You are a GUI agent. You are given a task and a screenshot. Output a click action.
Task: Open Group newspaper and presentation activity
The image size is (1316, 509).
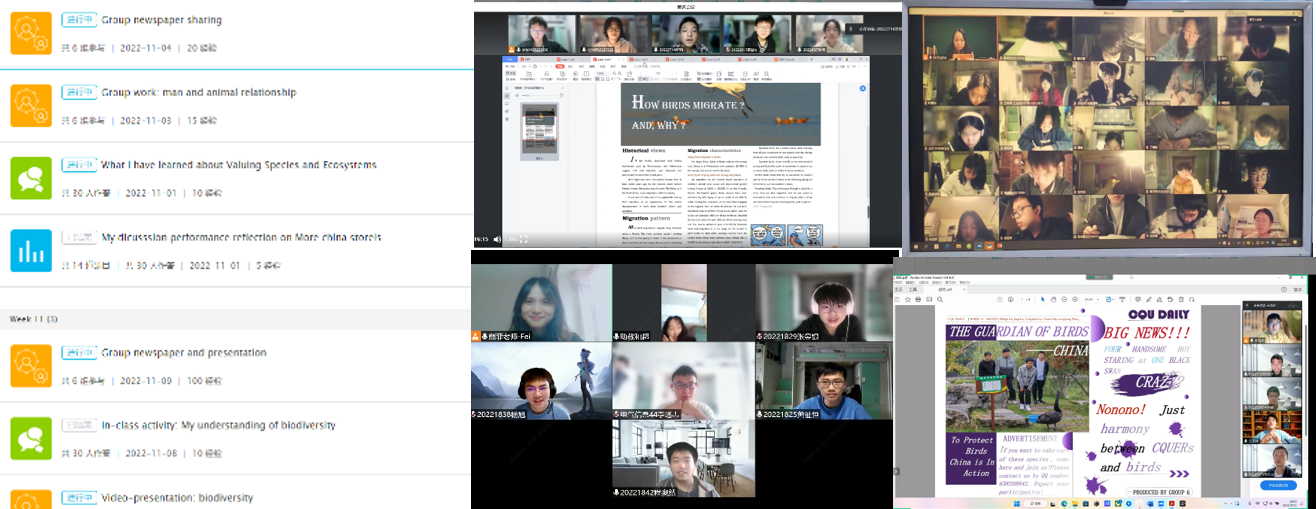184,352
